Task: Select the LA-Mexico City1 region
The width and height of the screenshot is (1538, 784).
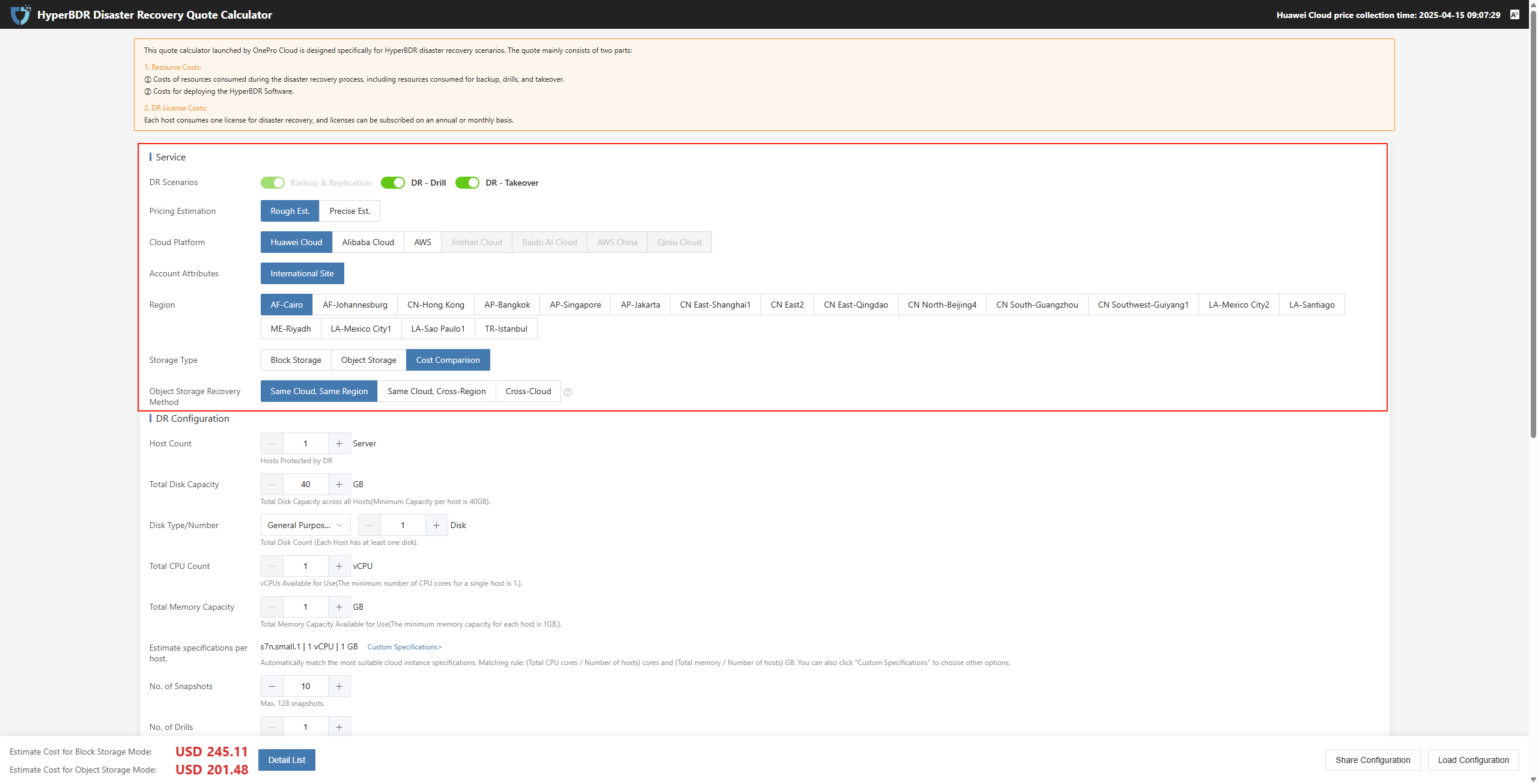Action: [x=361, y=329]
